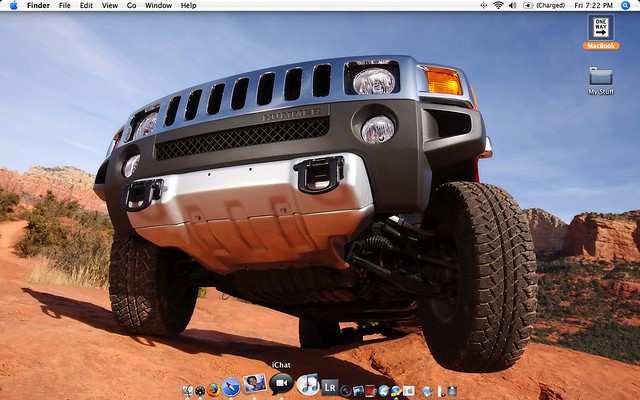
Task: Open the Edit menu
Action: (x=86, y=5)
